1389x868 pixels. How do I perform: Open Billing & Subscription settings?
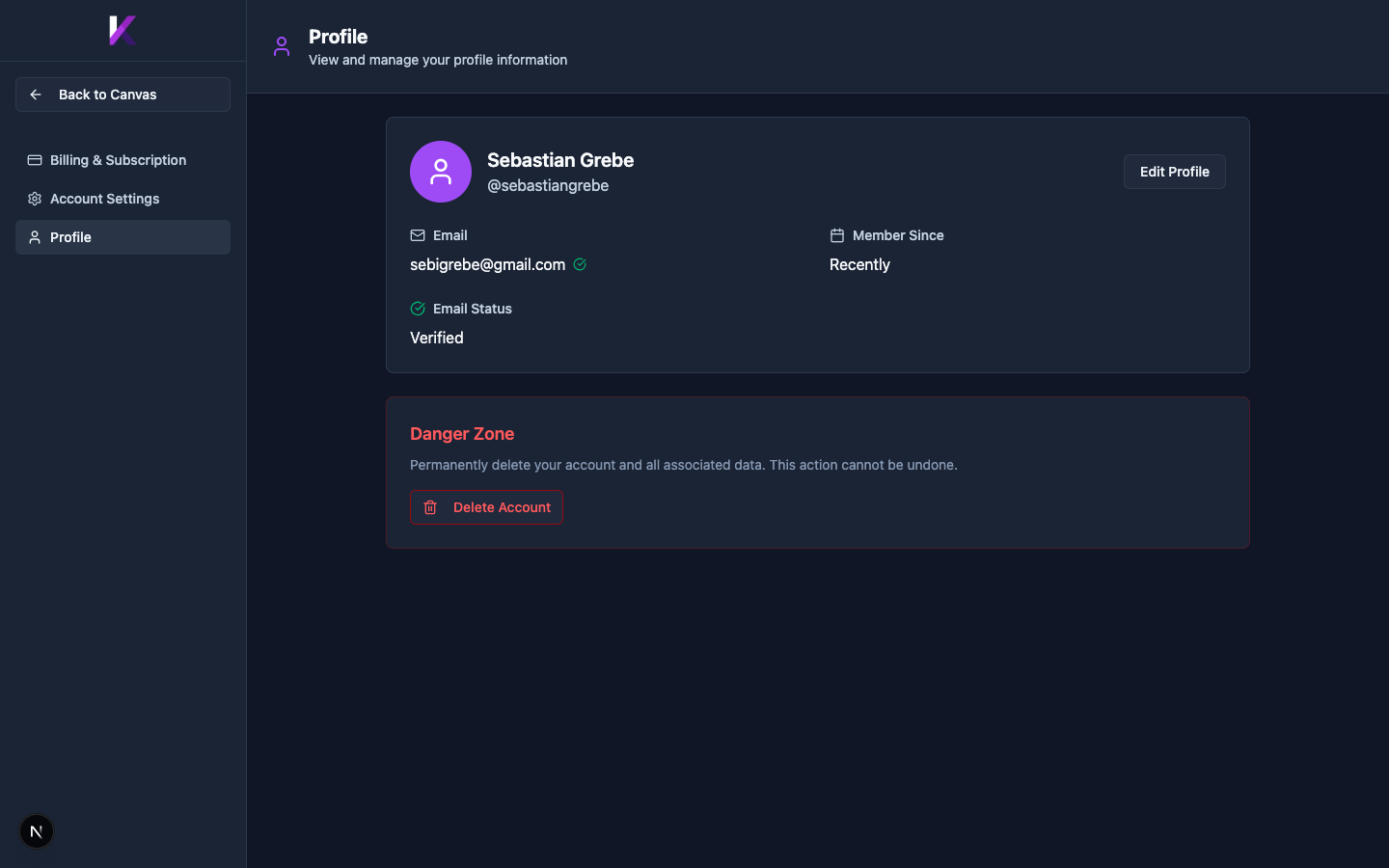click(118, 160)
